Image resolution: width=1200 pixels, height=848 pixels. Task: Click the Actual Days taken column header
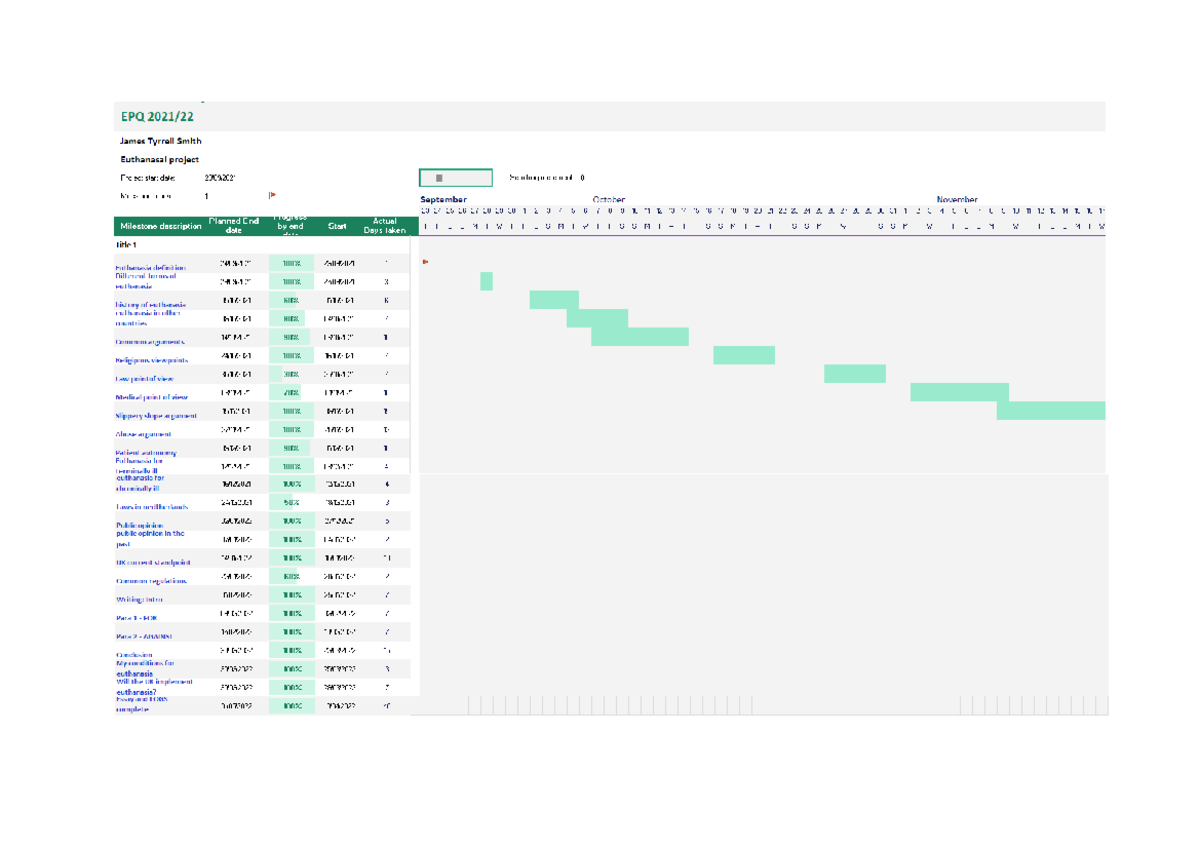[382, 226]
